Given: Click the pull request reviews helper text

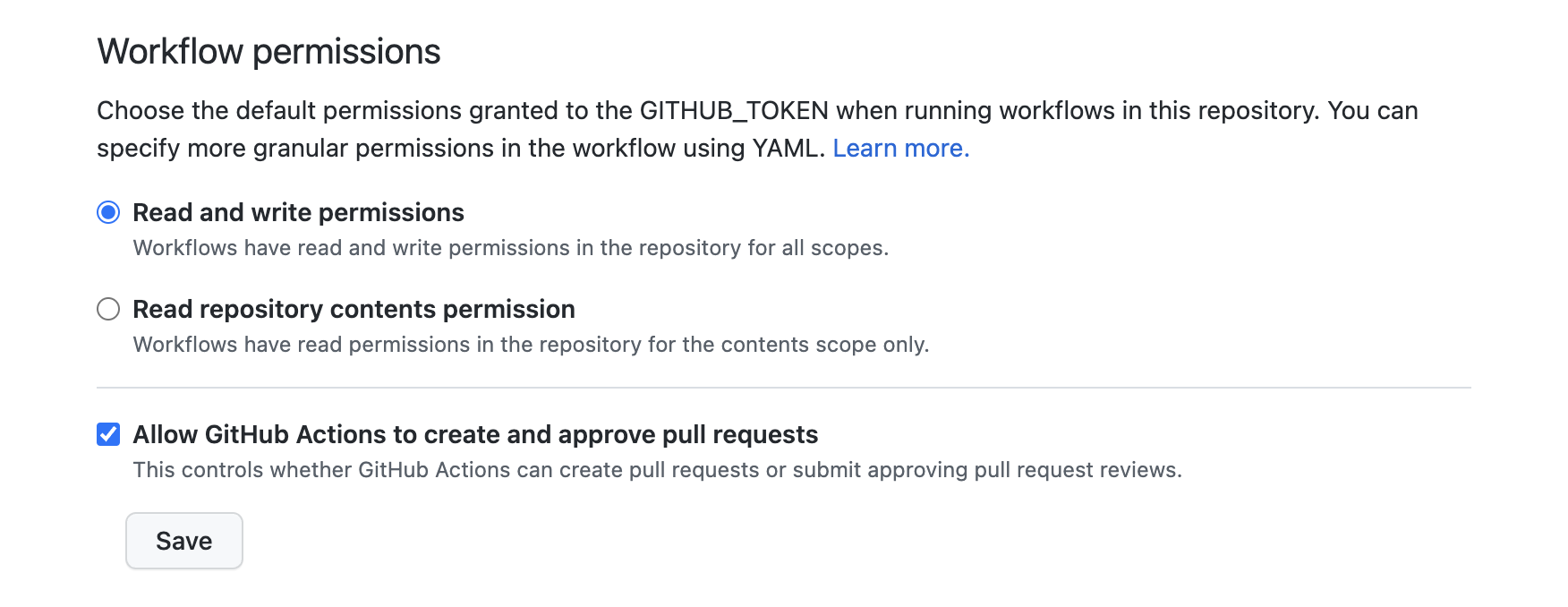Looking at the screenshot, I should [658, 469].
